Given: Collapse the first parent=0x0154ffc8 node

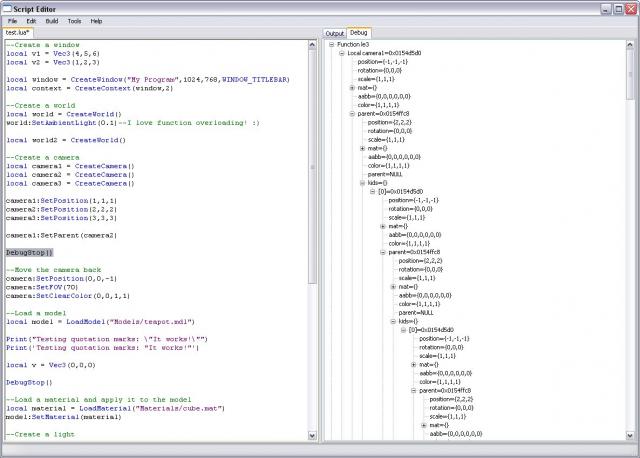Looking at the screenshot, I should pyautogui.click(x=352, y=113).
